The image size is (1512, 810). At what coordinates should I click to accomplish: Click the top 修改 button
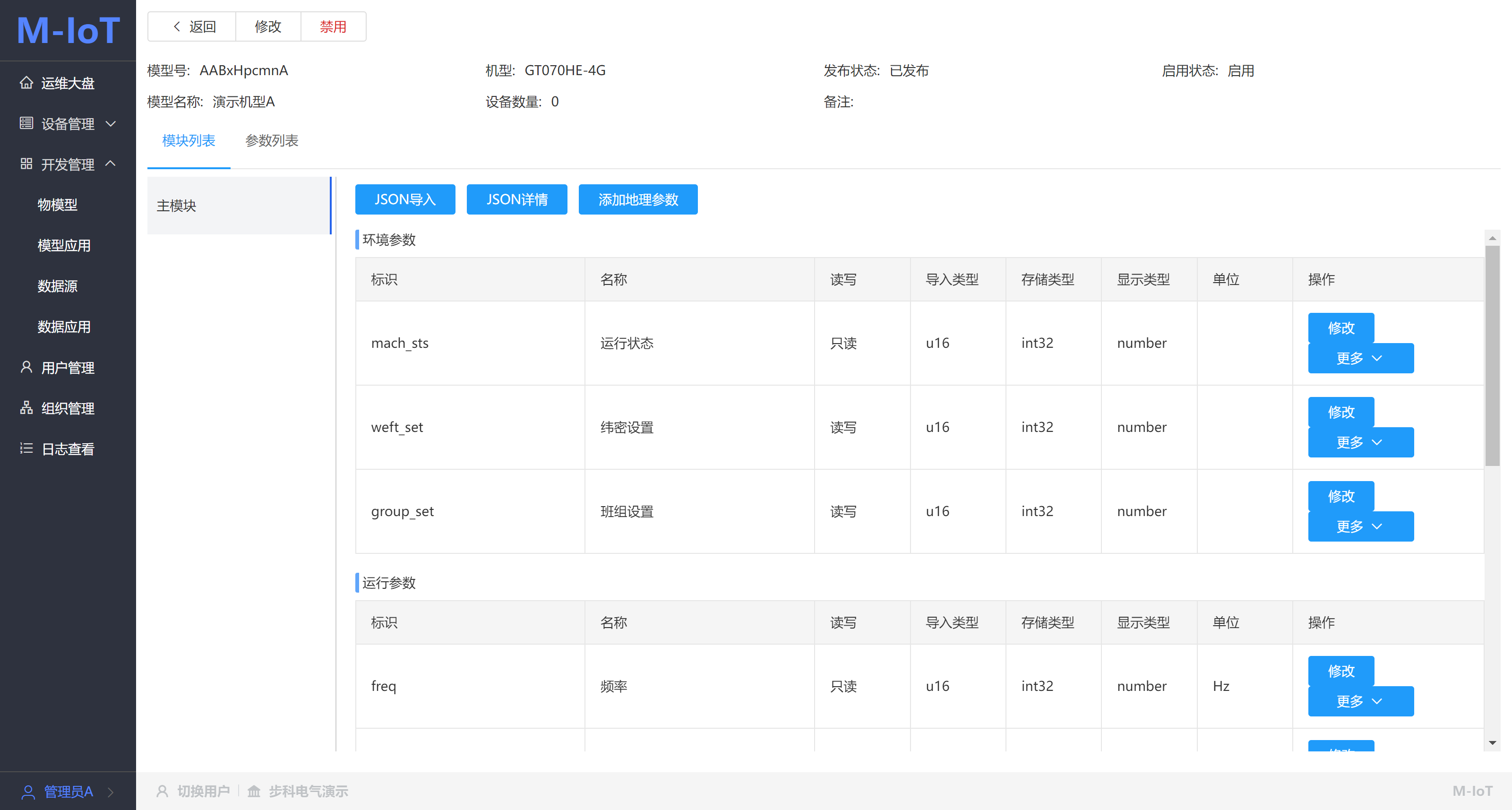[x=267, y=26]
